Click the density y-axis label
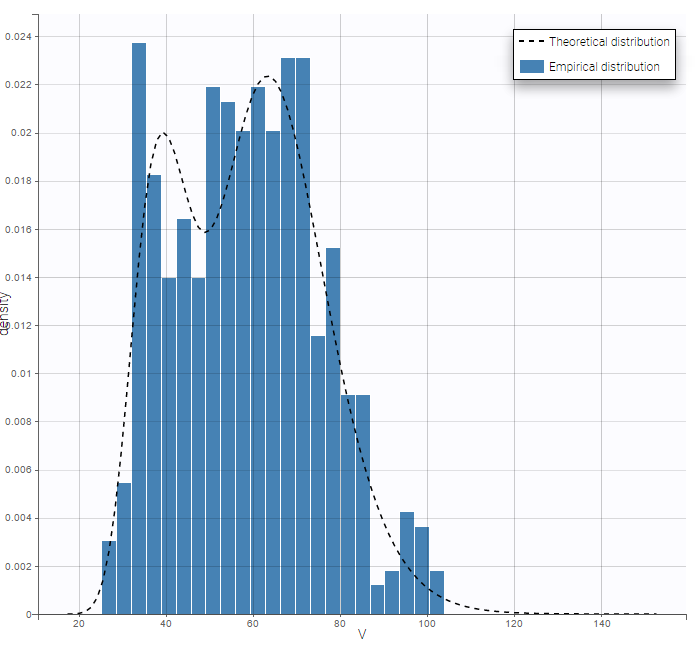 (x=7, y=313)
